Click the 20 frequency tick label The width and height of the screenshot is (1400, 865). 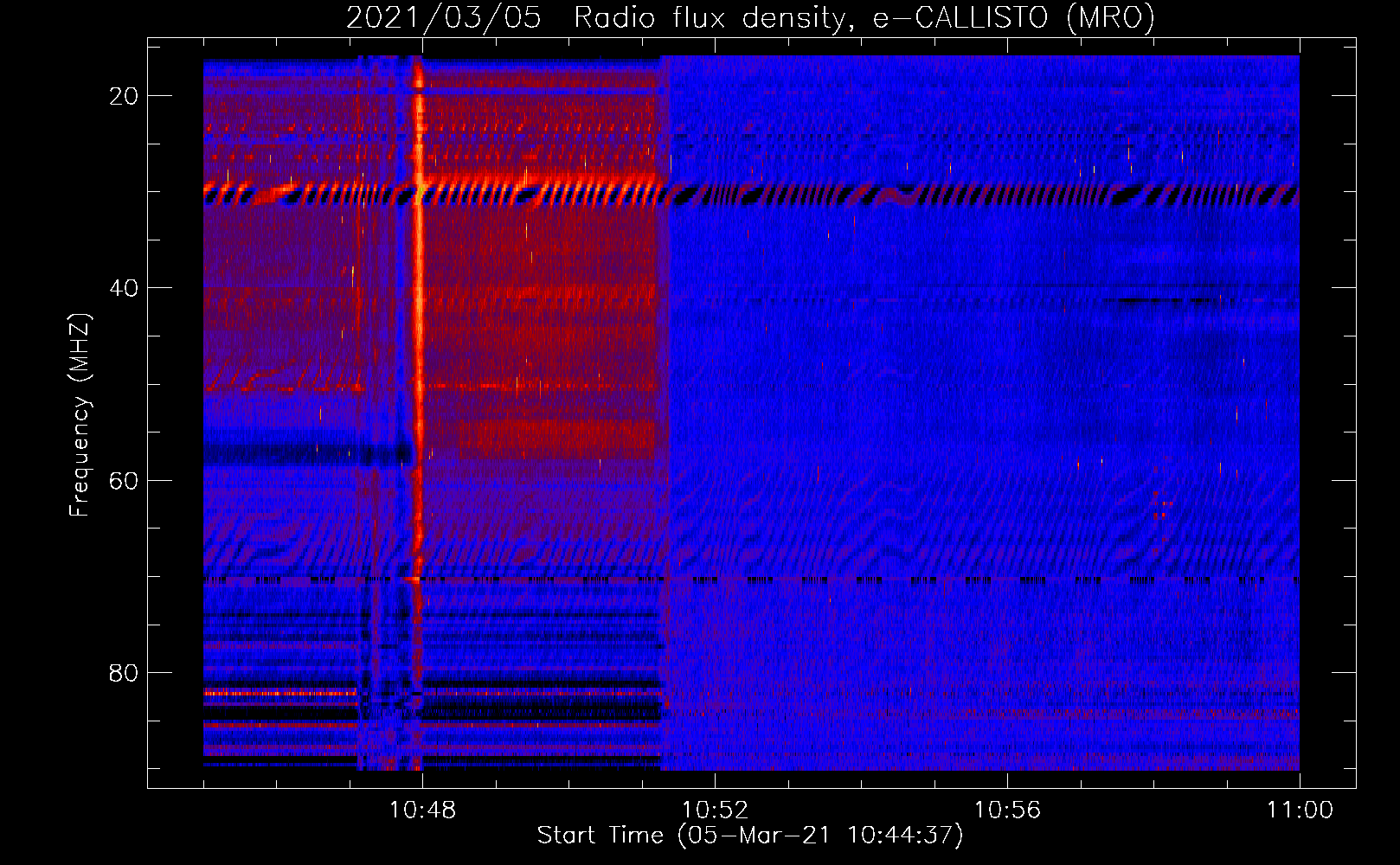coord(124,96)
